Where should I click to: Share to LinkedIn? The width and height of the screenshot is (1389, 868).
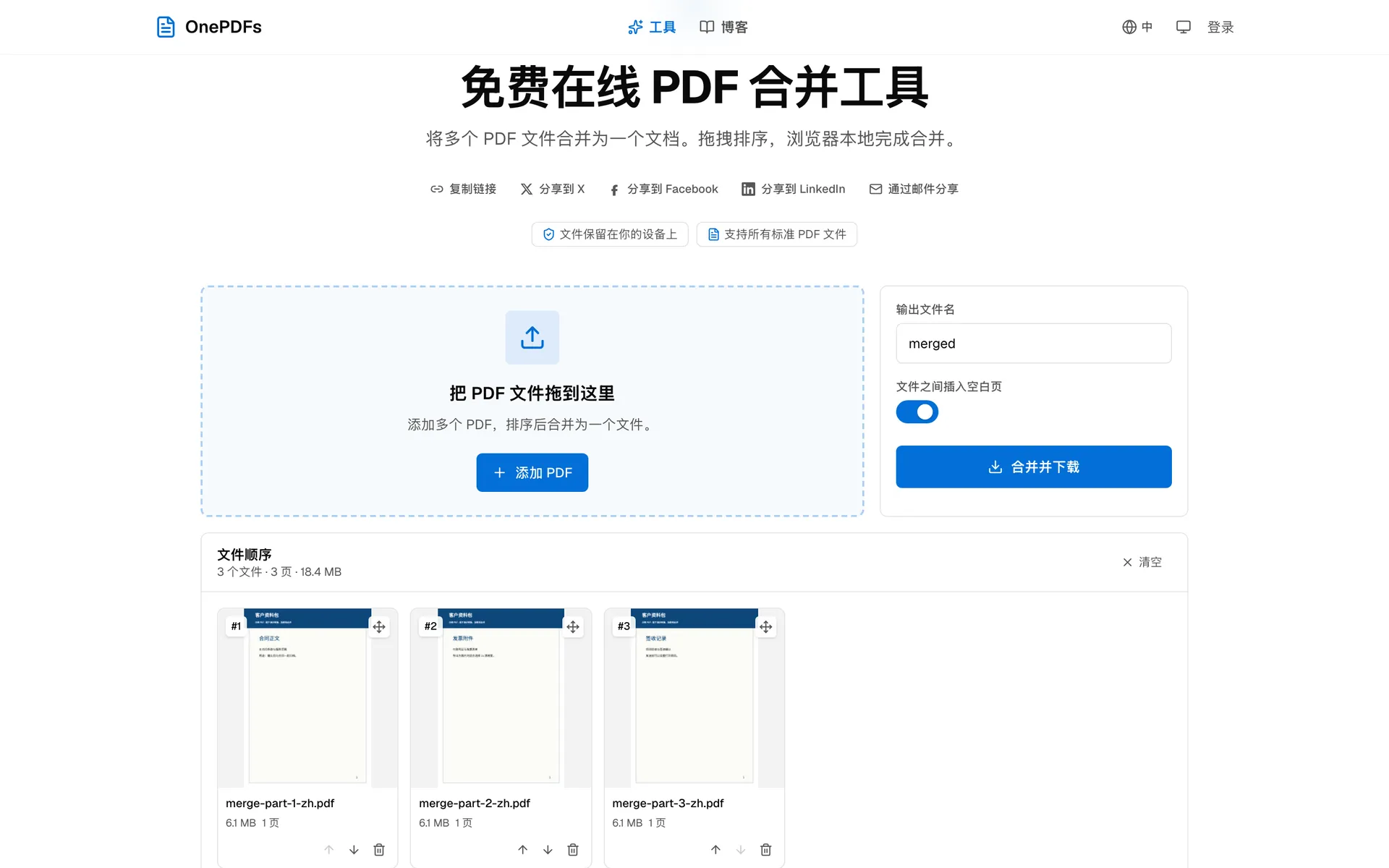[x=794, y=189]
